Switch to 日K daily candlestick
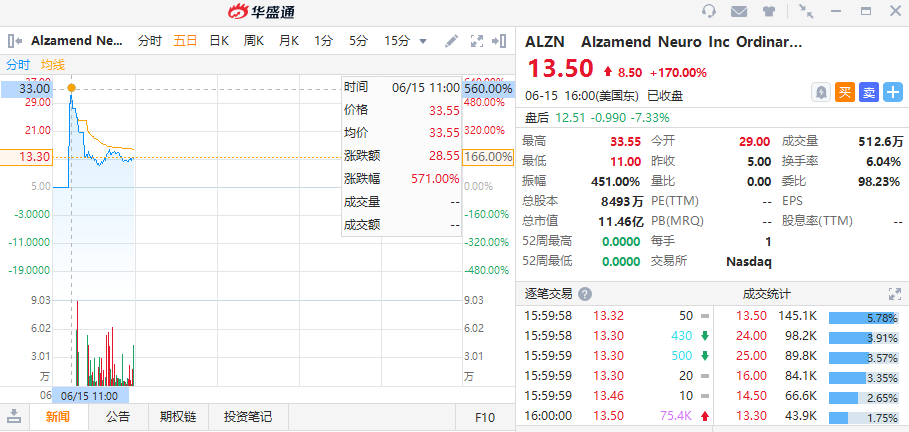 tap(219, 41)
